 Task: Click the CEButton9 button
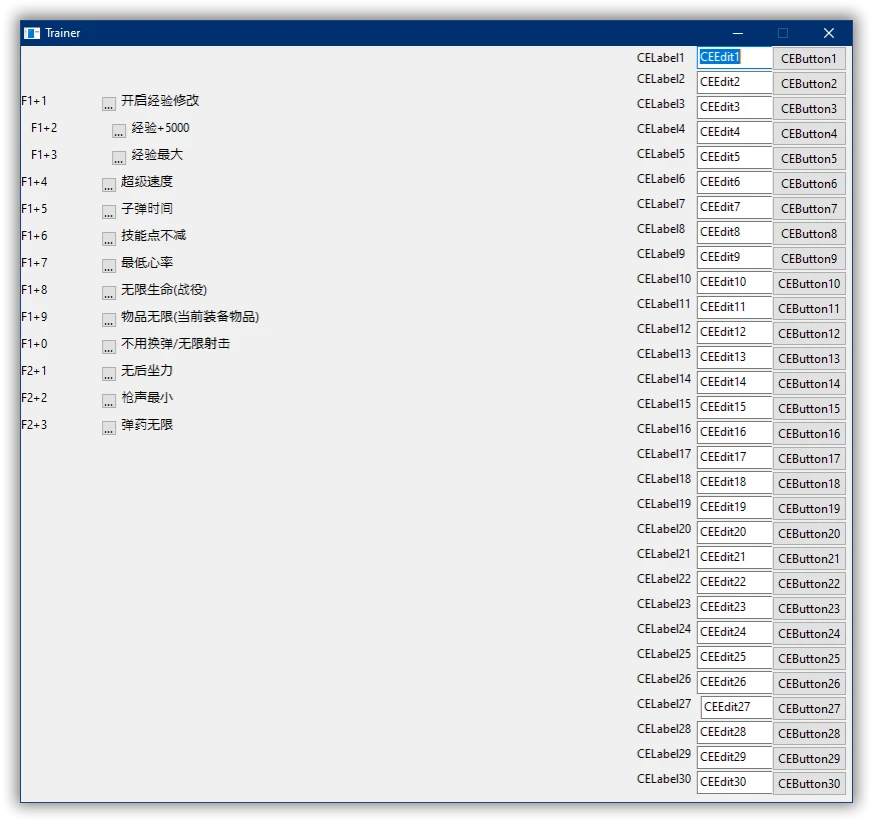(809, 259)
